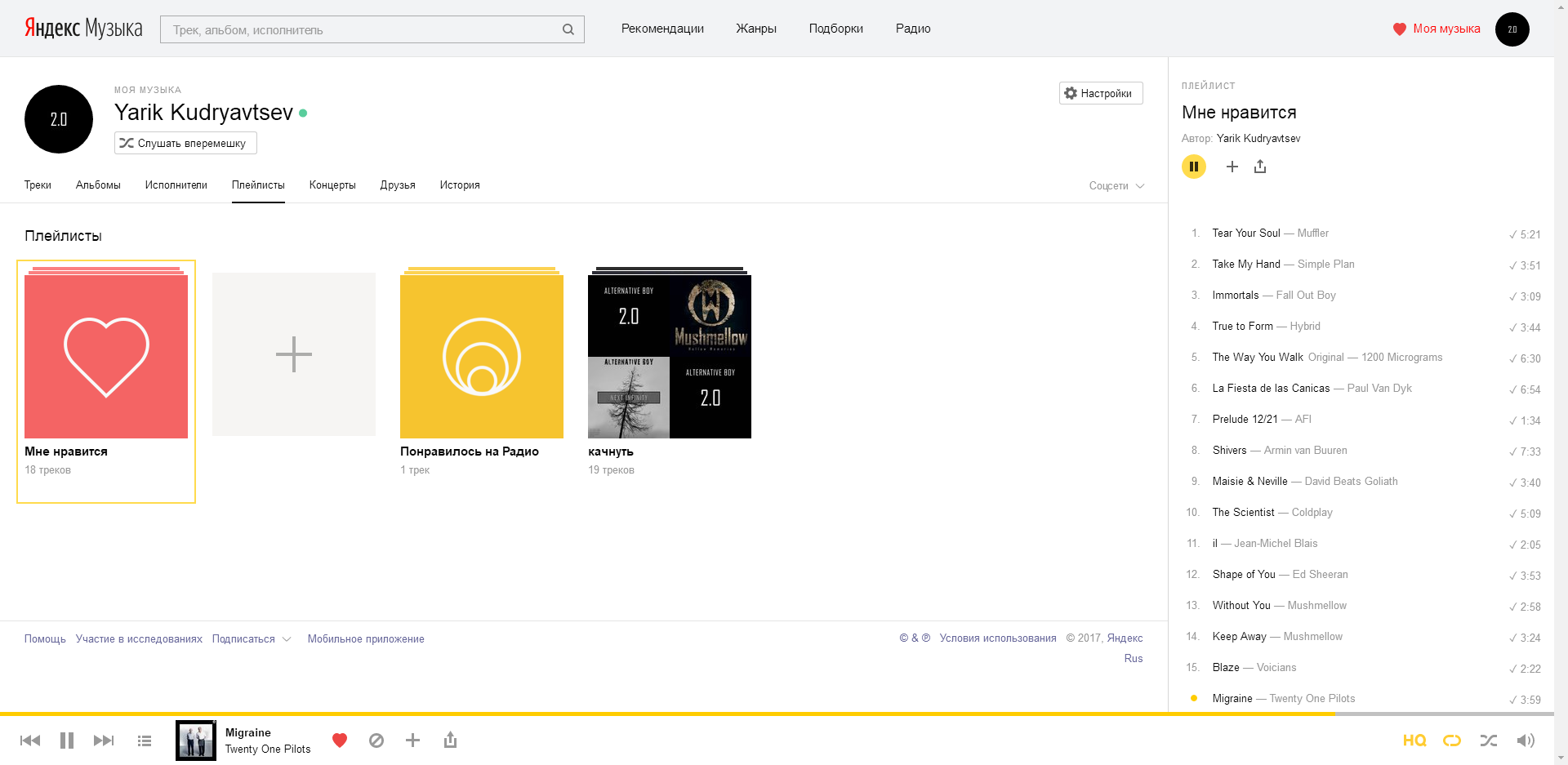Select track Take My Hand

click(x=1246, y=265)
